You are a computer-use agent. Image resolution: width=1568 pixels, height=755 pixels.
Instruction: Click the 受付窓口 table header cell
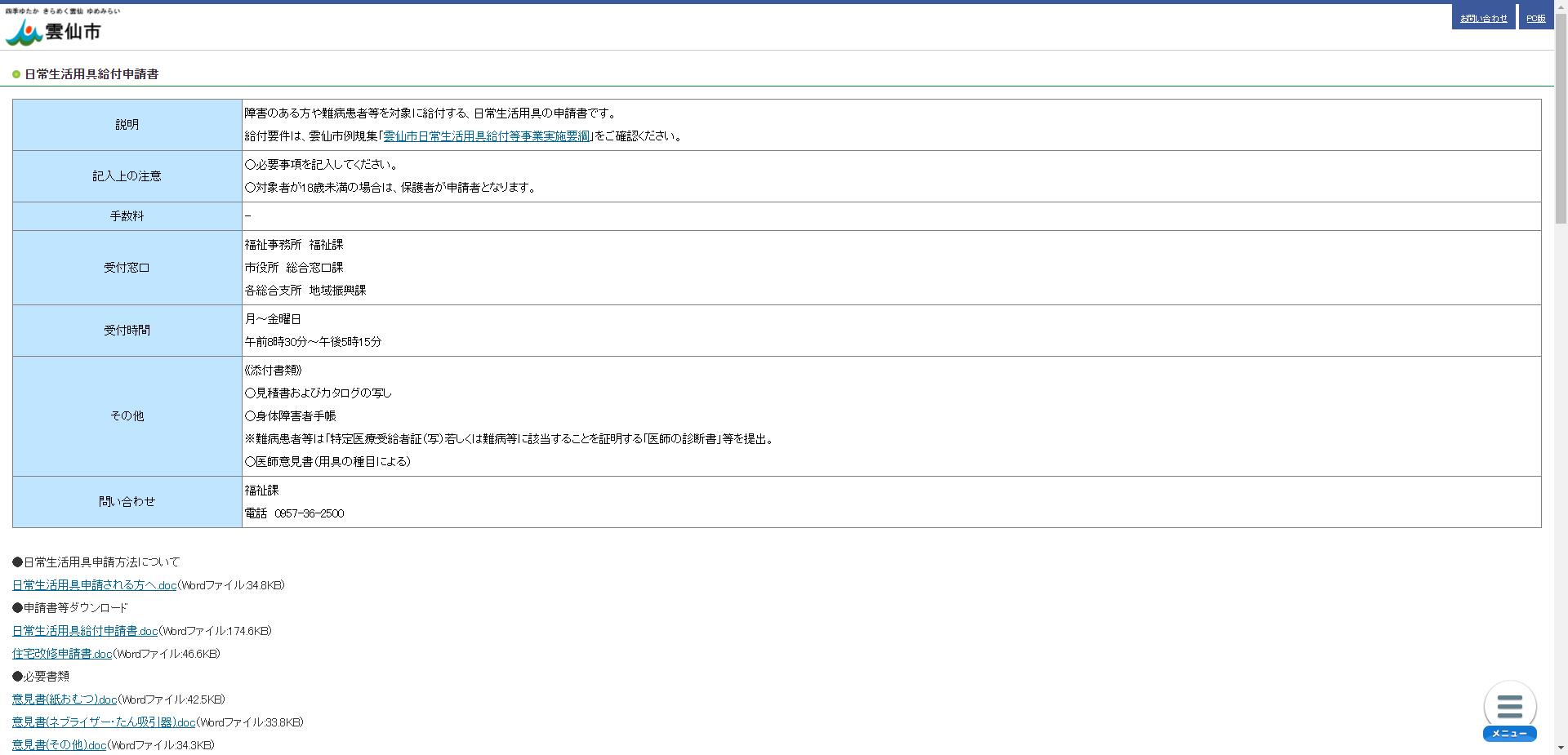click(x=127, y=268)
